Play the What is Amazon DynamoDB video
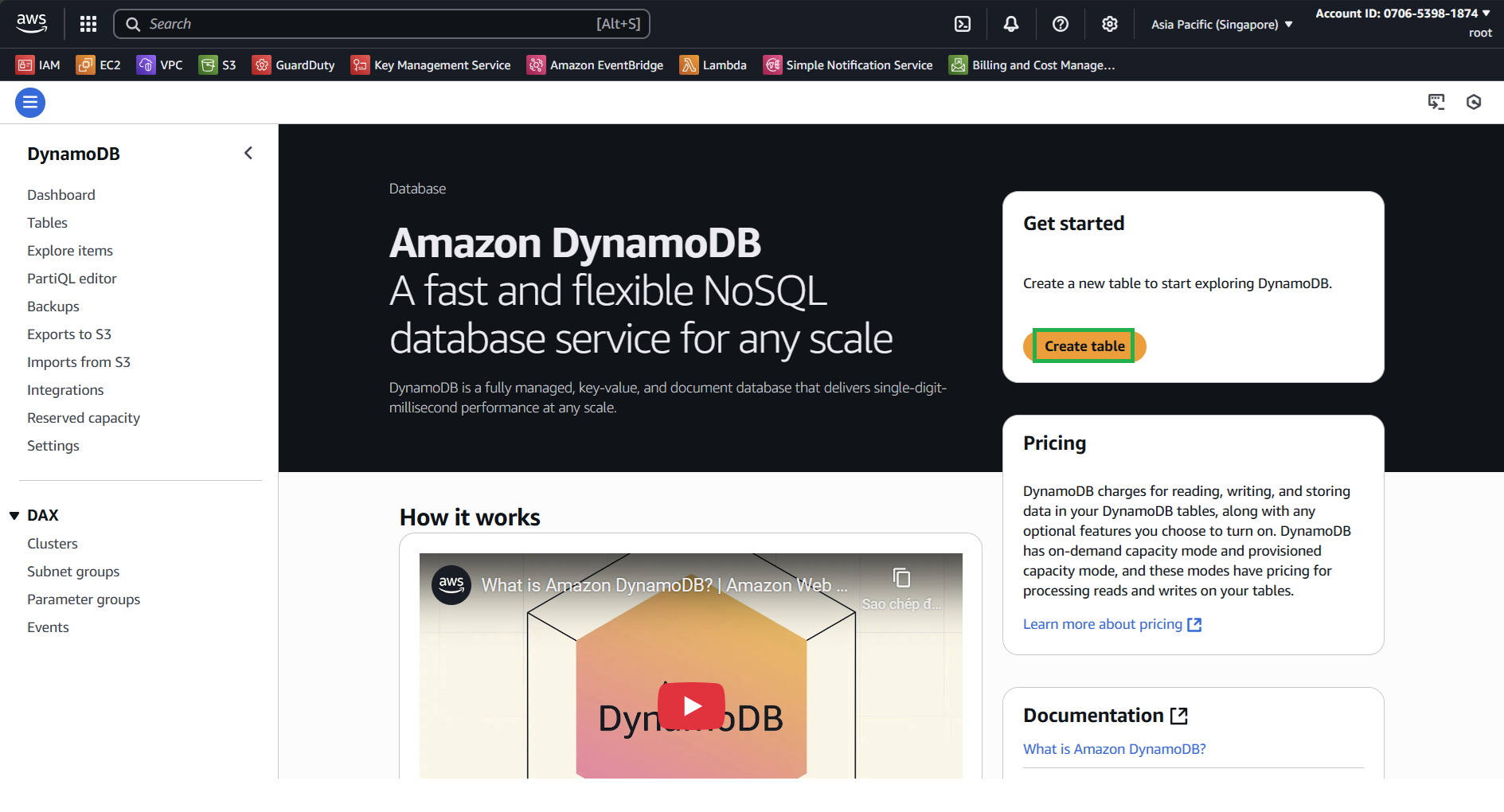This screenshot has width=1504, height=812. pyautogui.click(x=691, y=705)
